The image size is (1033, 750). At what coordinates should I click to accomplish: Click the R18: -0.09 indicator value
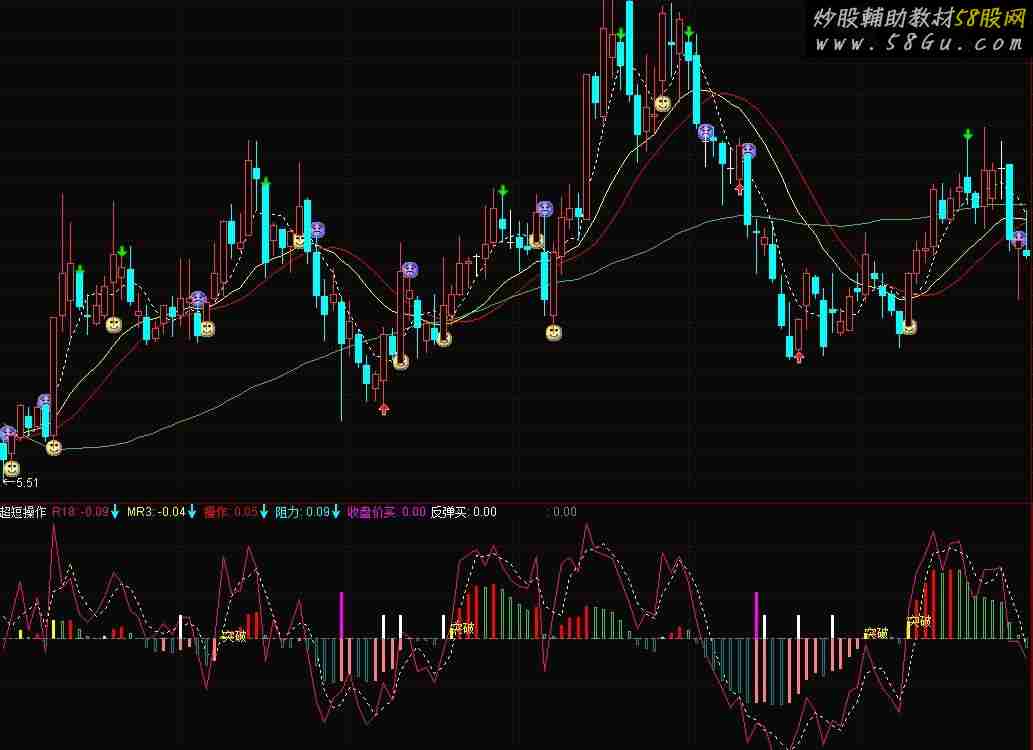coord(80,511)
